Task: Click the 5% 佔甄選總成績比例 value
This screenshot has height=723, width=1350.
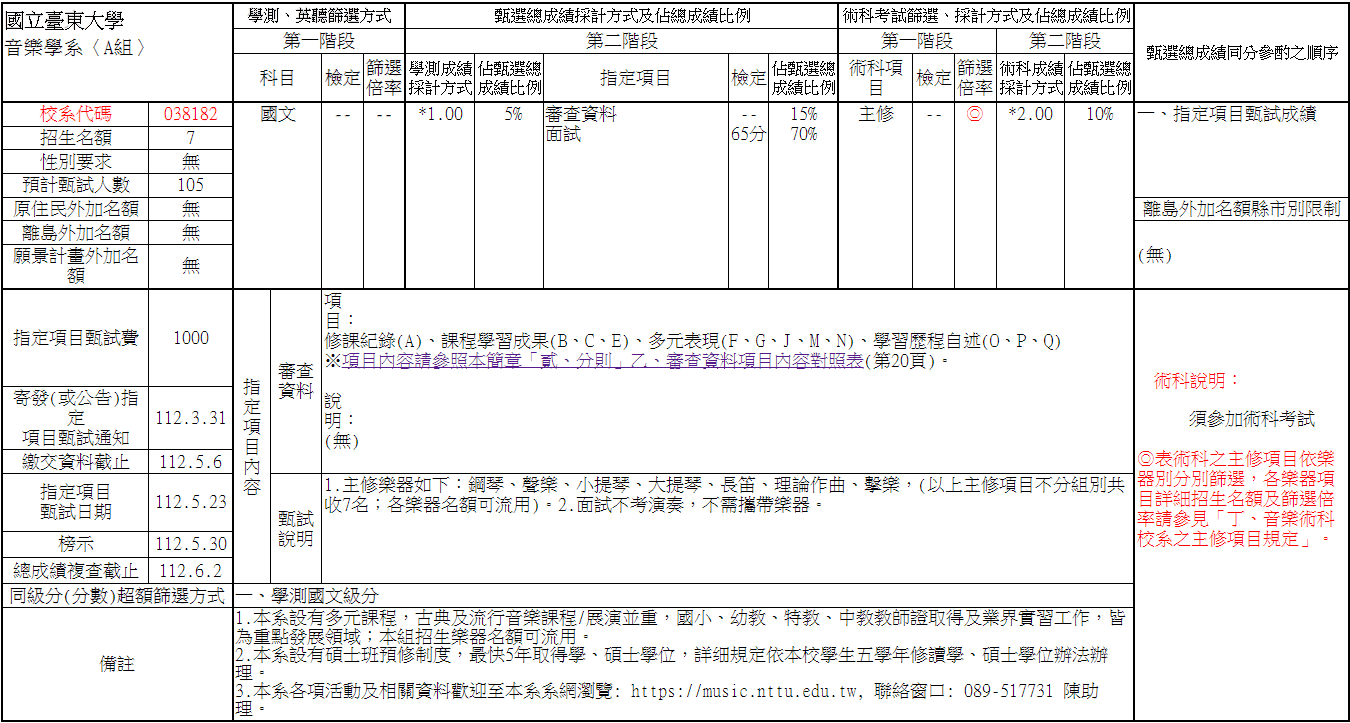Action: tap(513, 114)
